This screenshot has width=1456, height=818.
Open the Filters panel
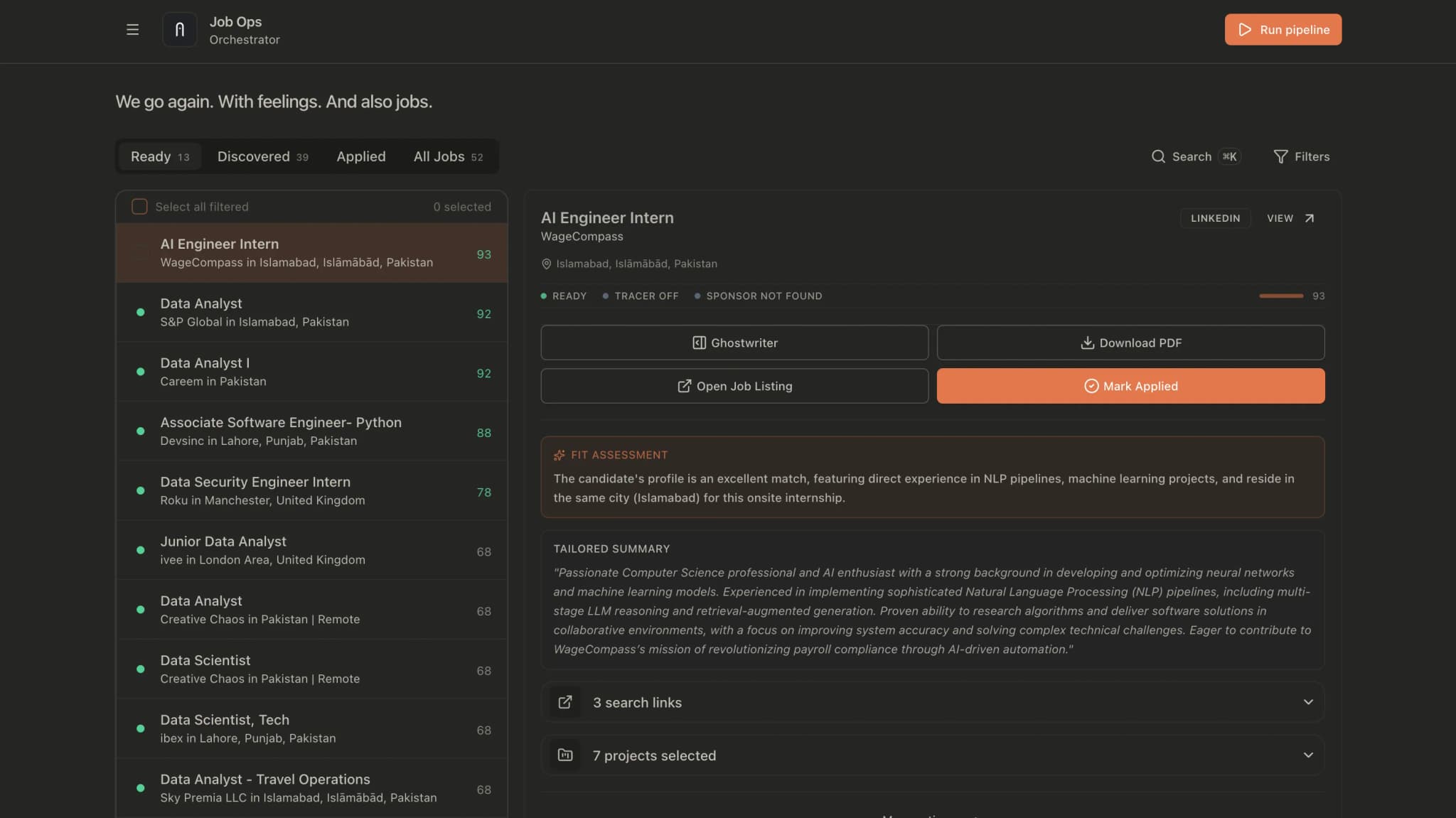tap(1282, 156)
